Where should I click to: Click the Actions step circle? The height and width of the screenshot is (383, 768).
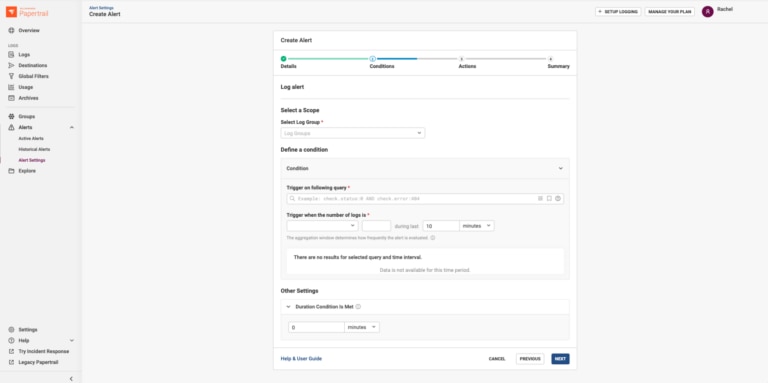click(x=461, y=59)
